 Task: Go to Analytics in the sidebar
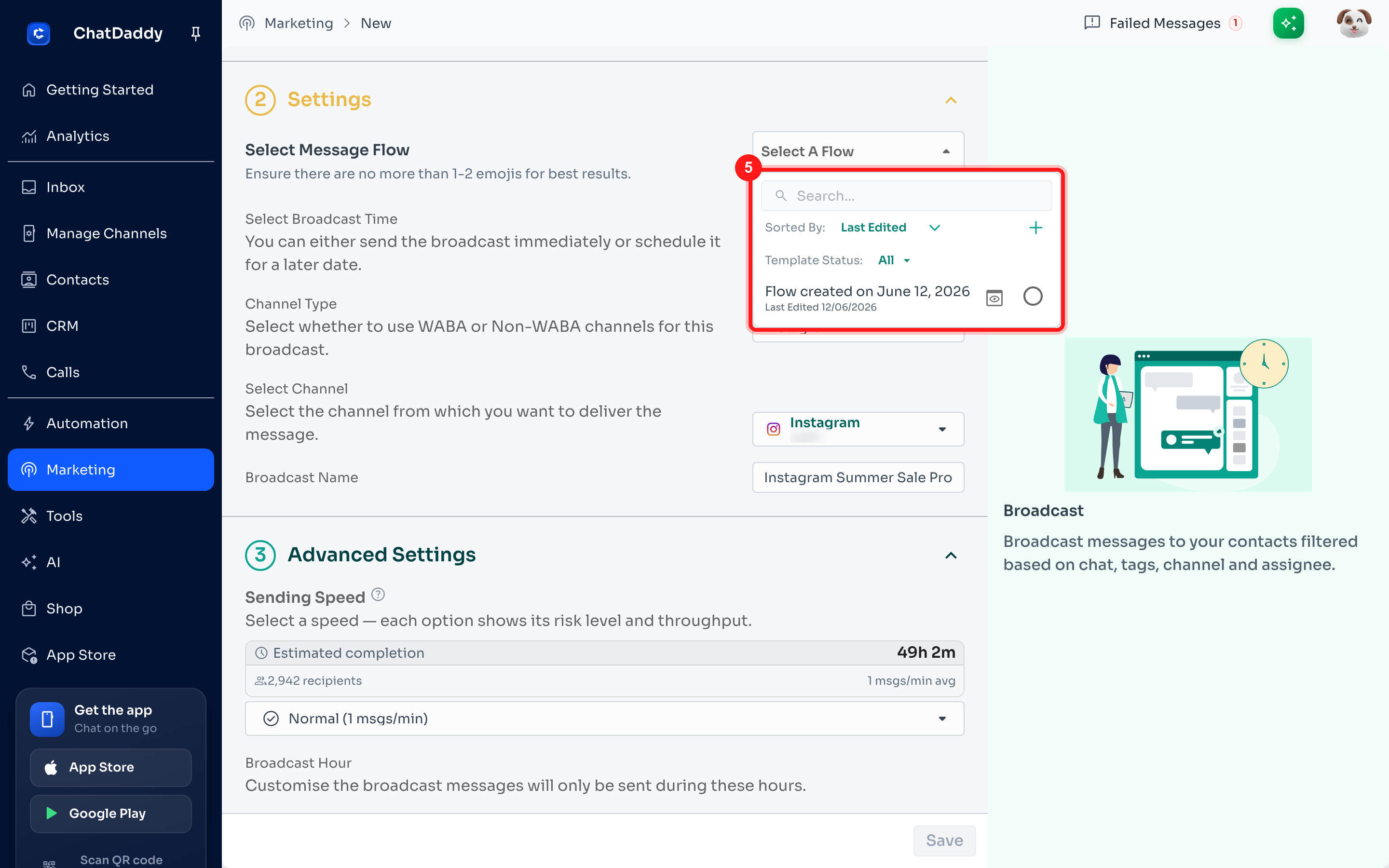pyautogui.click(x=111, y=136)
